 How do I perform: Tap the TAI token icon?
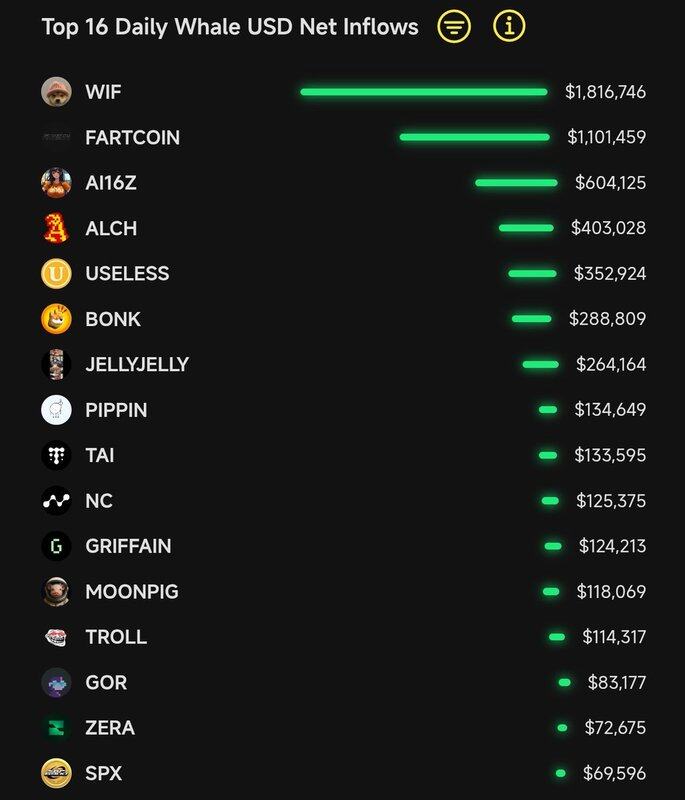(56, 455)
